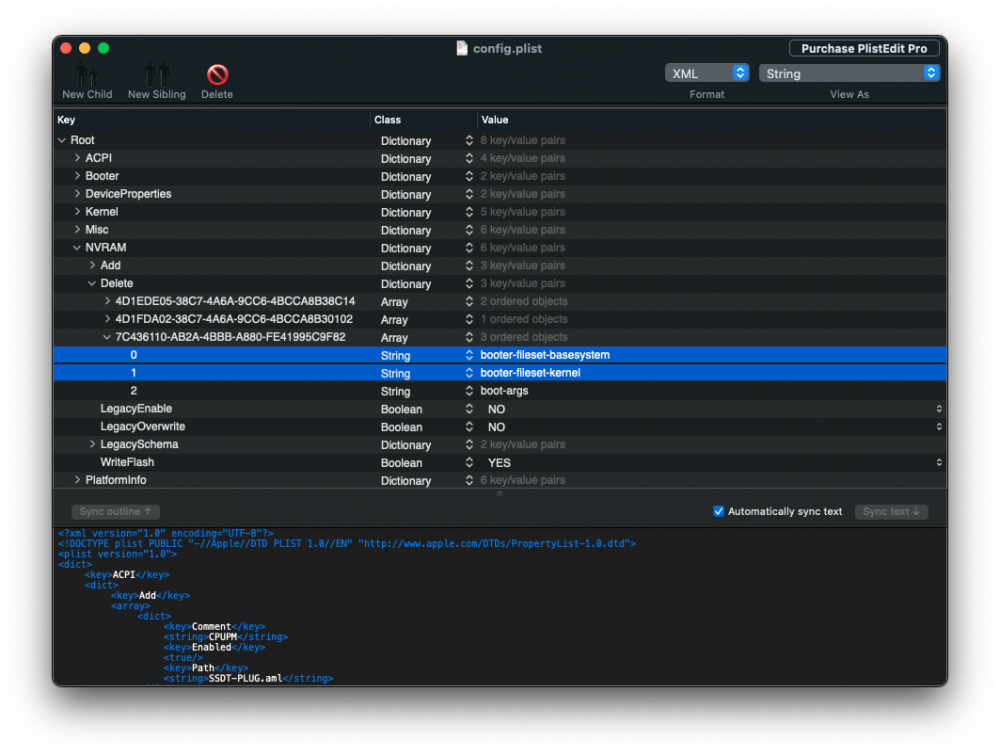Click the config.plist document icon in title bar
This screenshot has height=756, width=1000.
coord(462,48)
